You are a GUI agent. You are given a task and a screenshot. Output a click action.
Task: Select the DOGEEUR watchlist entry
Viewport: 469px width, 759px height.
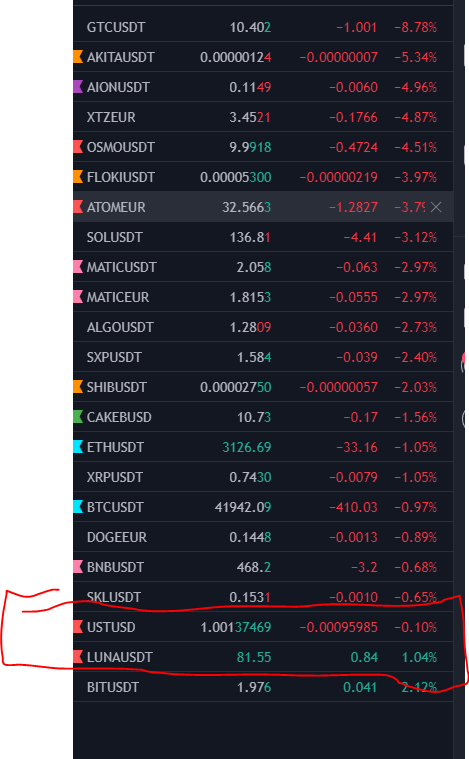263,537
